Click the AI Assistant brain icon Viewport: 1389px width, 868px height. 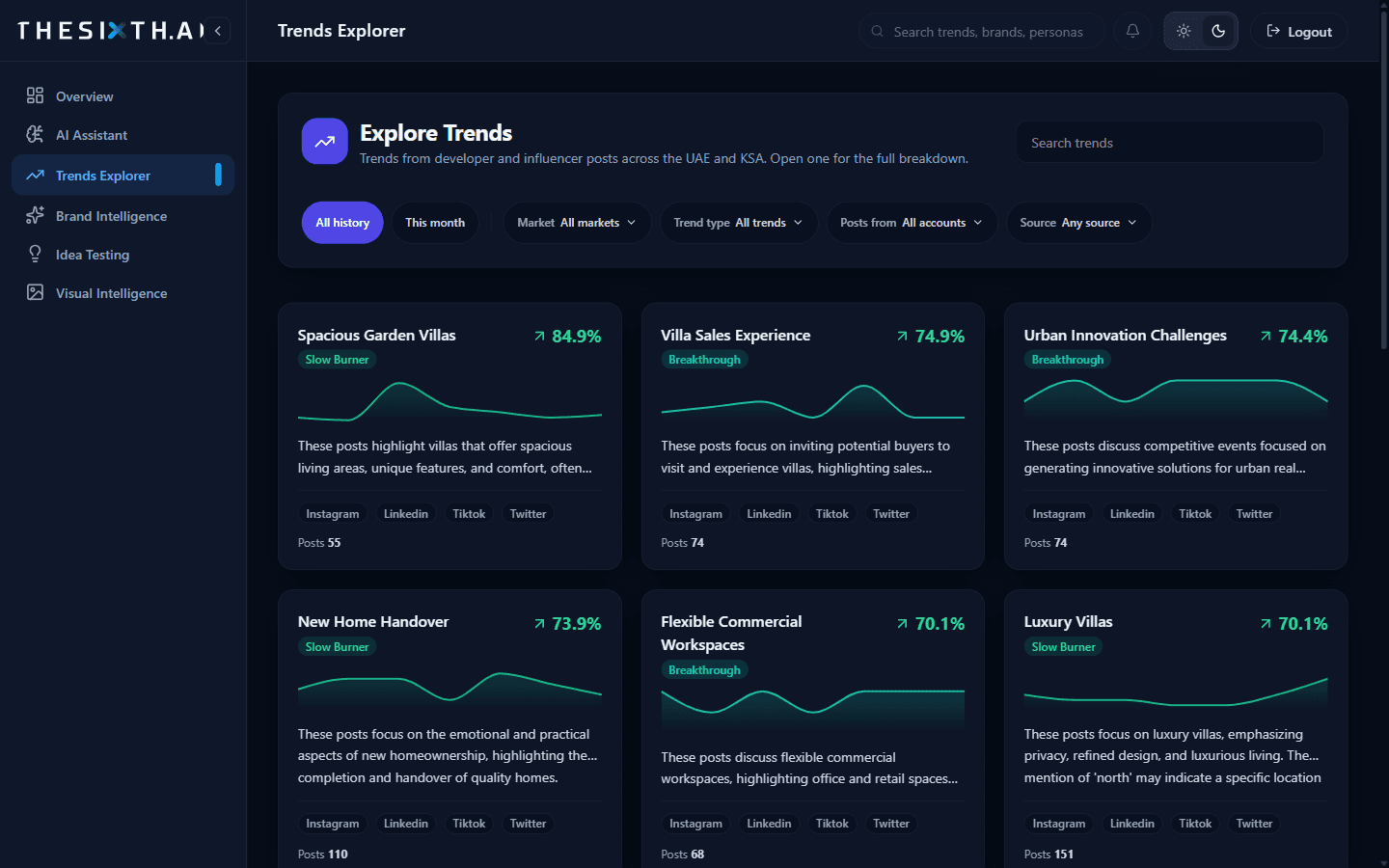pos(35,134)
